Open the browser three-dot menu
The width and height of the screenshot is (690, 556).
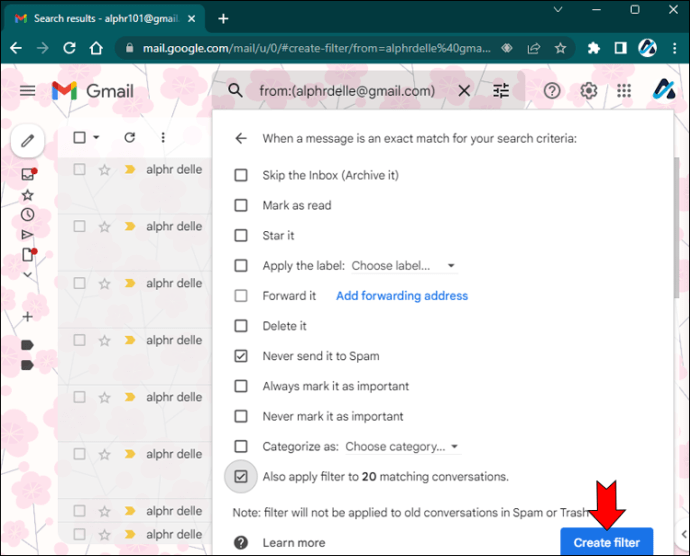pyautogui.click(x=674, y=48)
